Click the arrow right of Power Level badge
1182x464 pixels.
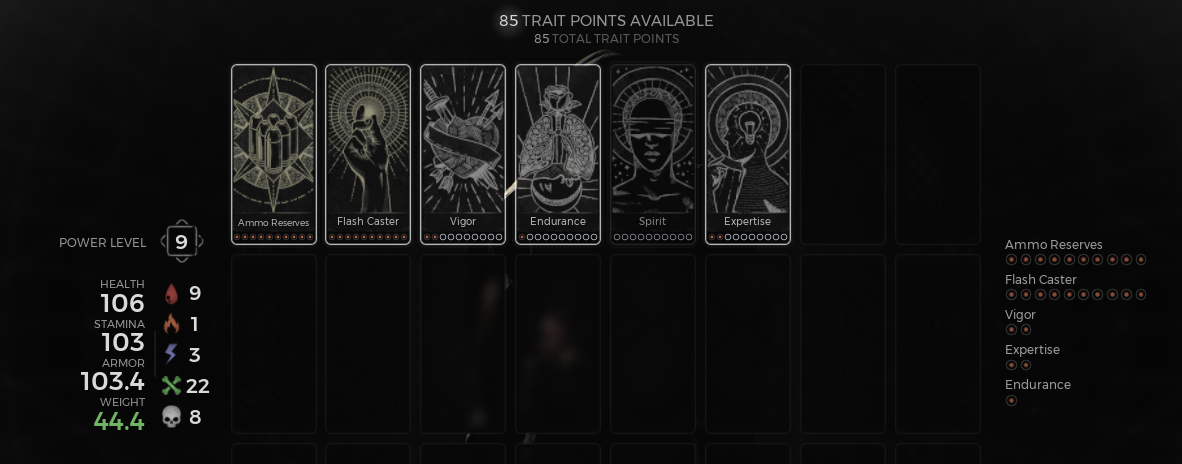coord(201,242)
